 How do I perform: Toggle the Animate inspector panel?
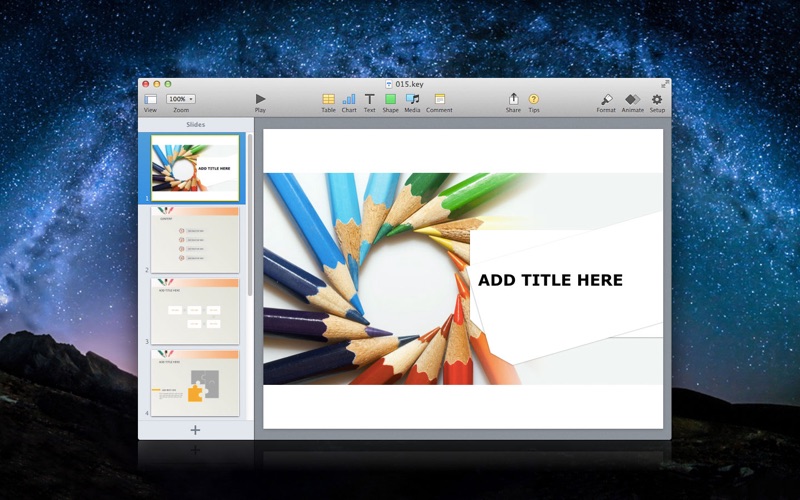pos(633,100)
